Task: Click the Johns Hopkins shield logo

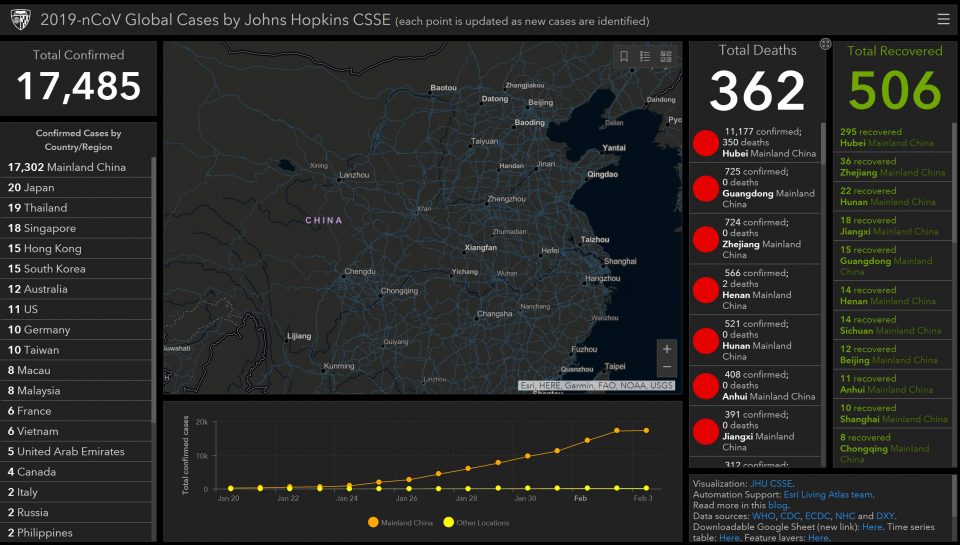Action: (20, 19)
